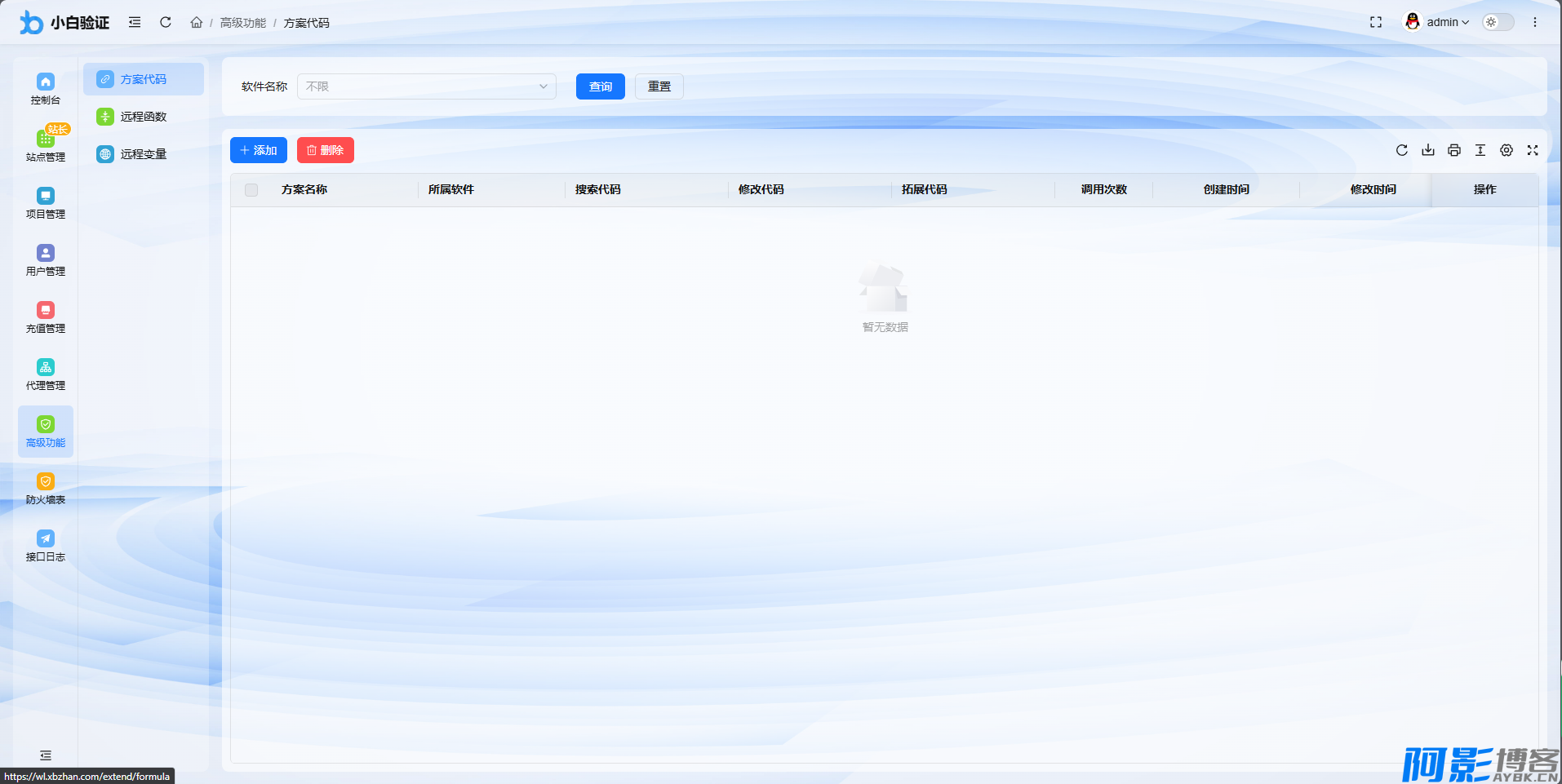Image resolution: width=1562 pixels, height=784 pixels.
Task: Click the 重置 reset button
Action: 659,86
